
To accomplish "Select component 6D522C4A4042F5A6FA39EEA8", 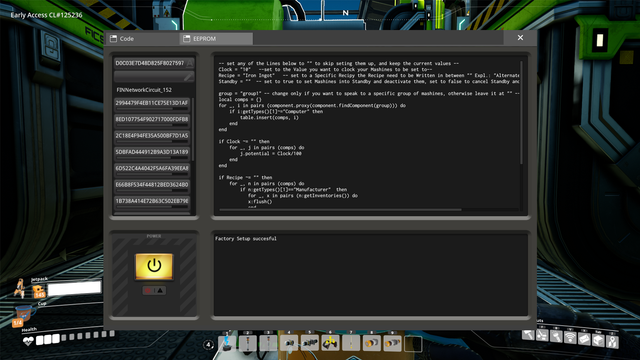I will pos(152,169).
